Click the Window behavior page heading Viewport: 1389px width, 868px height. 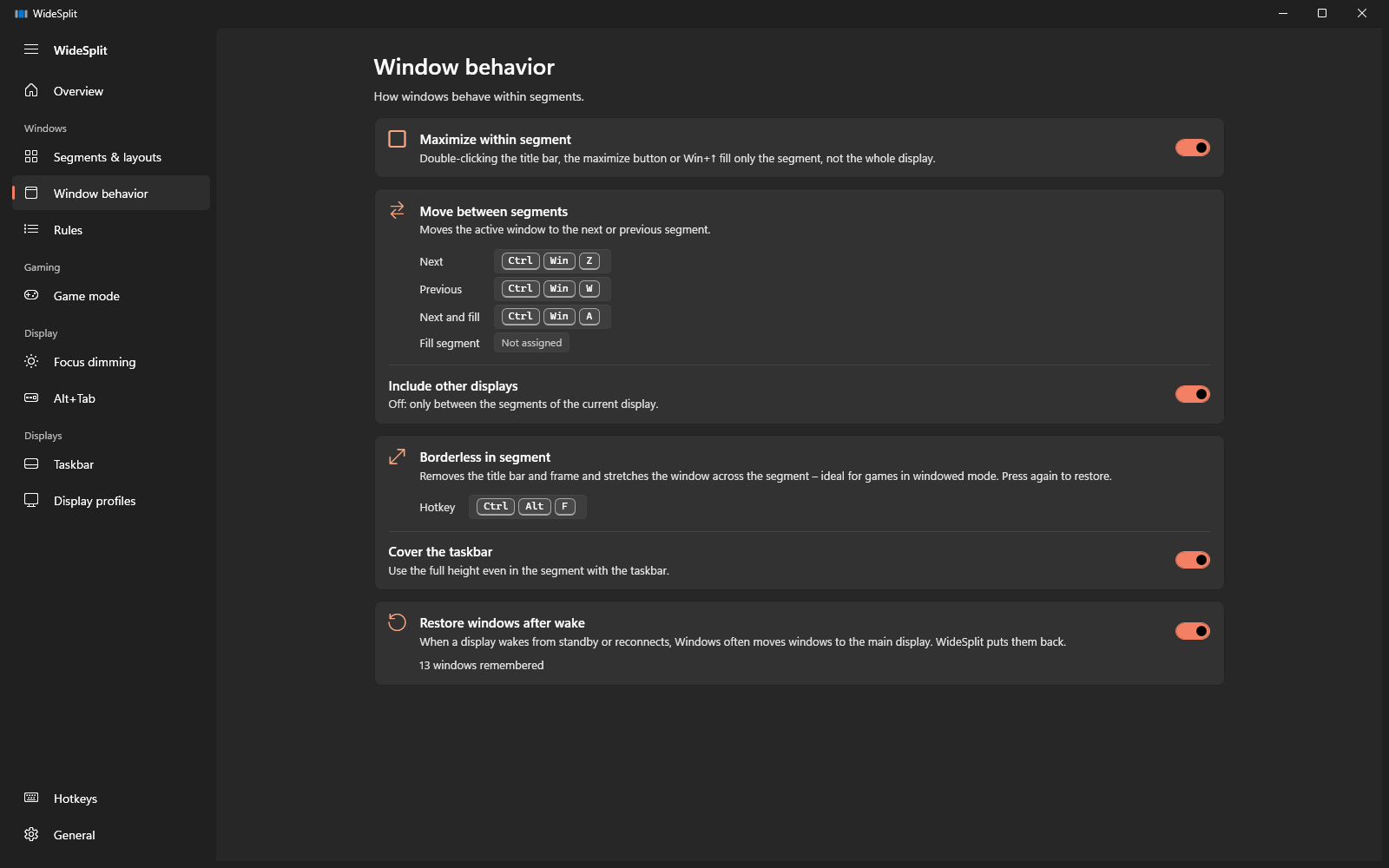(x=464, y=67)
